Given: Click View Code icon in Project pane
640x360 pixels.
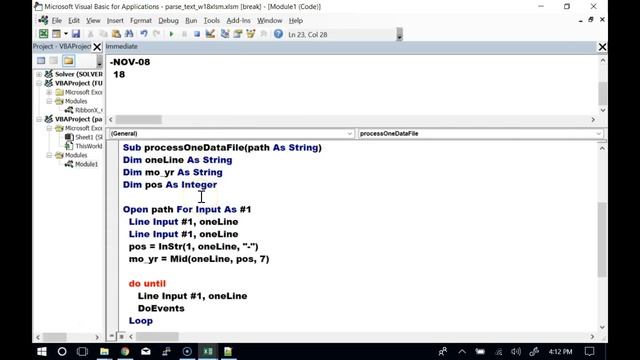Looking at the screenshot, I should coord(41,61).
